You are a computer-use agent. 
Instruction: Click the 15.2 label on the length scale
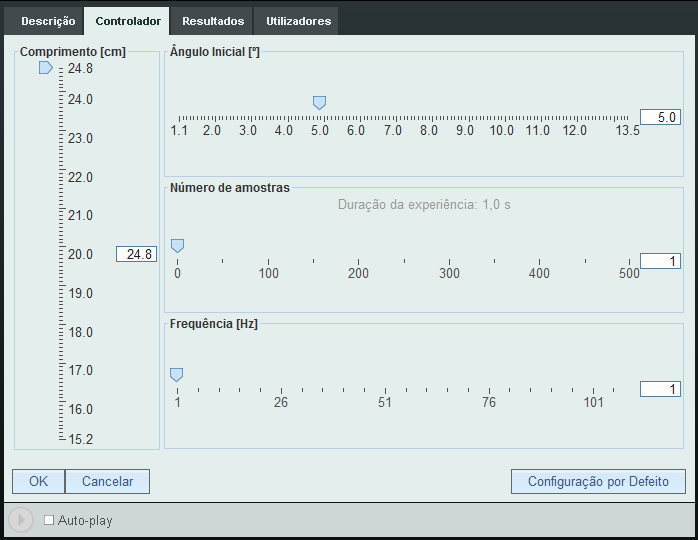tap(81, 439)
